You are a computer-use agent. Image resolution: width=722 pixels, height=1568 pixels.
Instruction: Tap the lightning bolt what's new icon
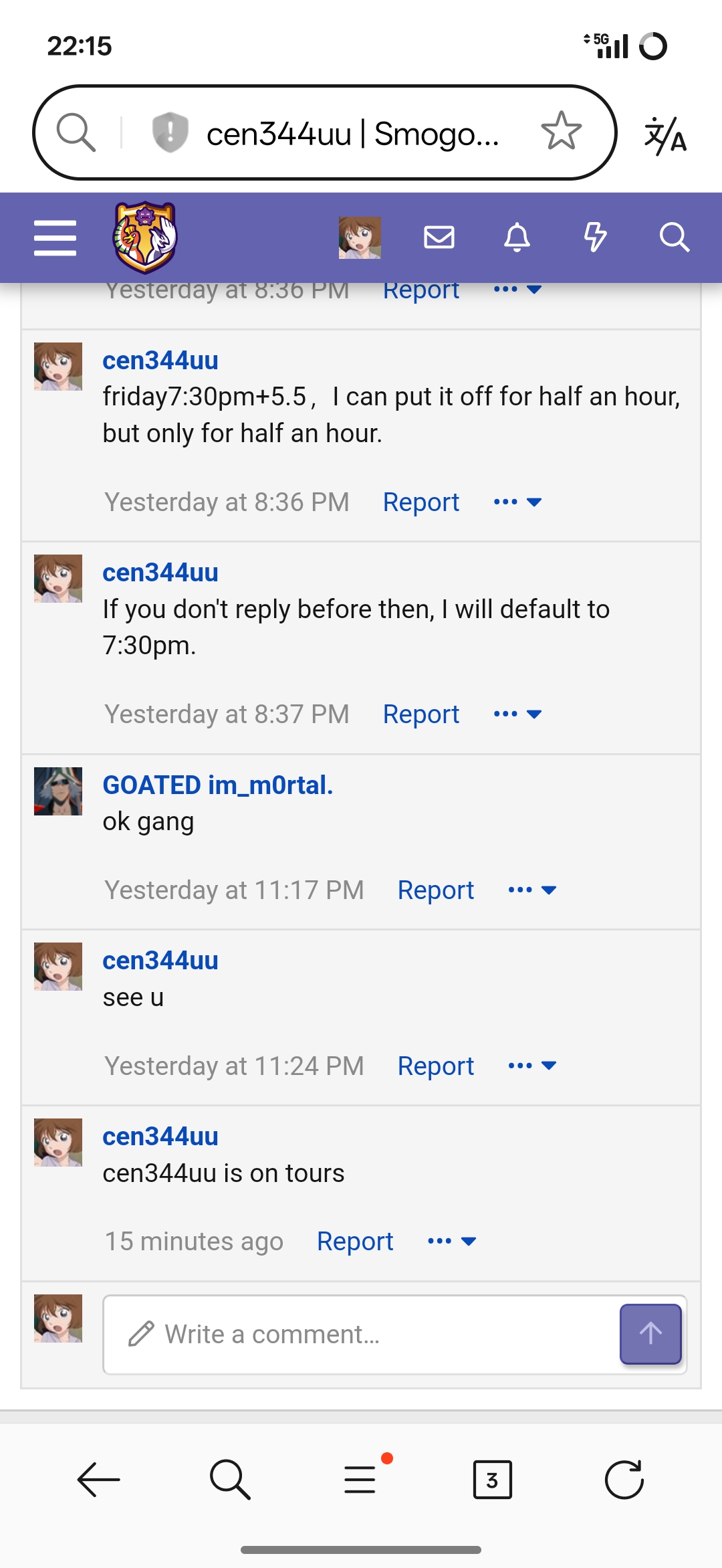point(595,237)
